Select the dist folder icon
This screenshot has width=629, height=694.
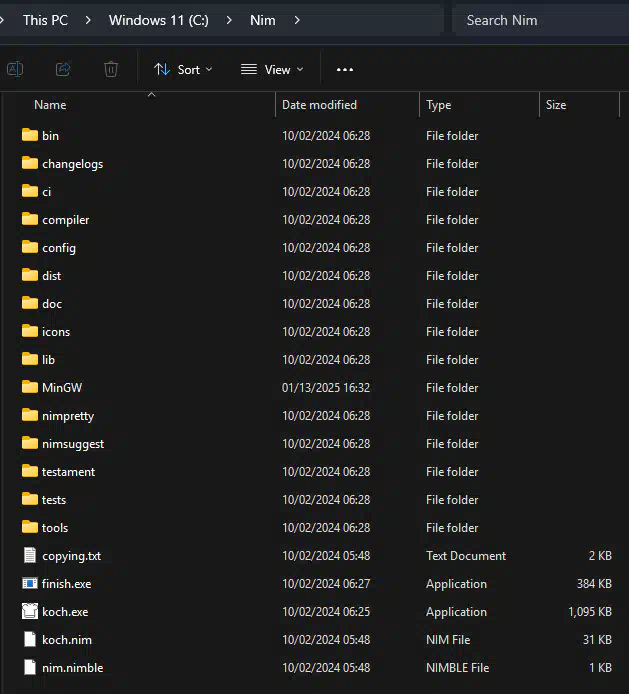point(30,275)
